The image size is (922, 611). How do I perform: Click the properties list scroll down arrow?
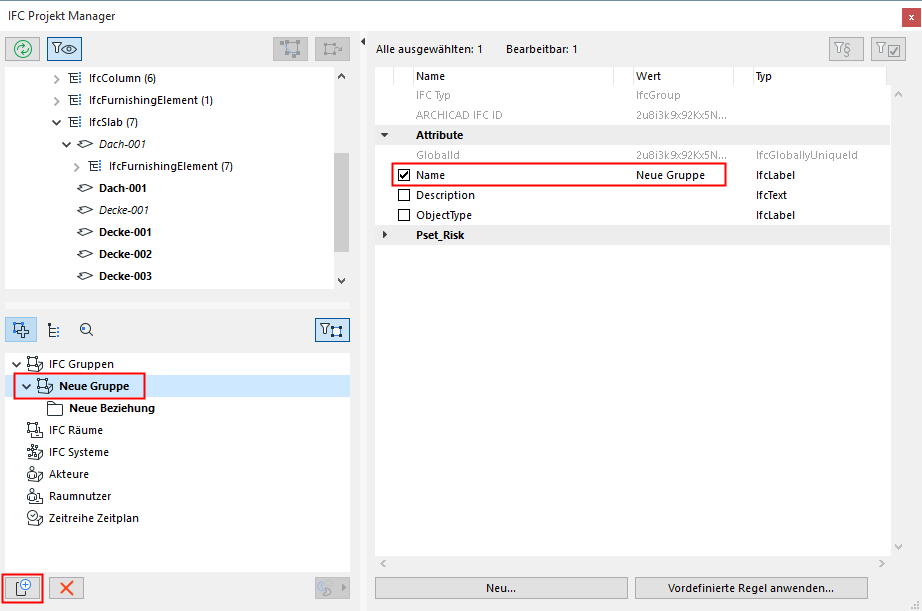coord(898,546)
